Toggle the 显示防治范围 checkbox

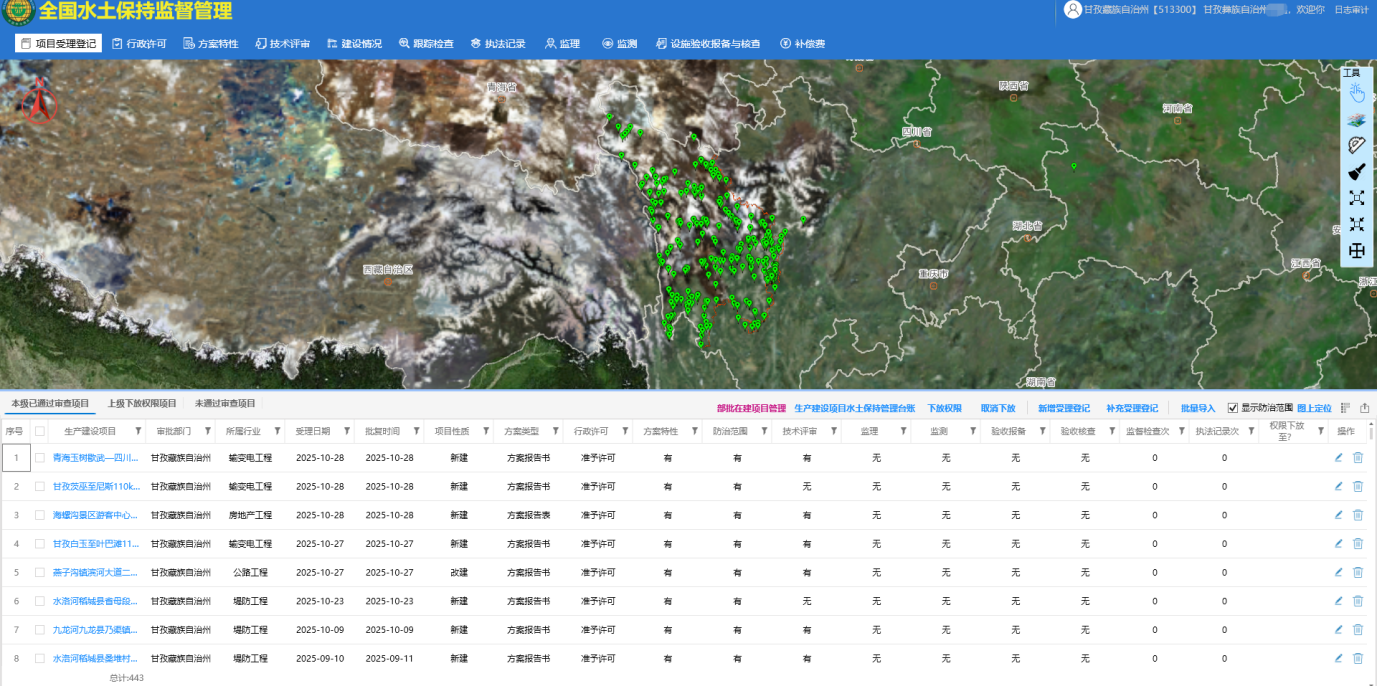click(1233, 408)
